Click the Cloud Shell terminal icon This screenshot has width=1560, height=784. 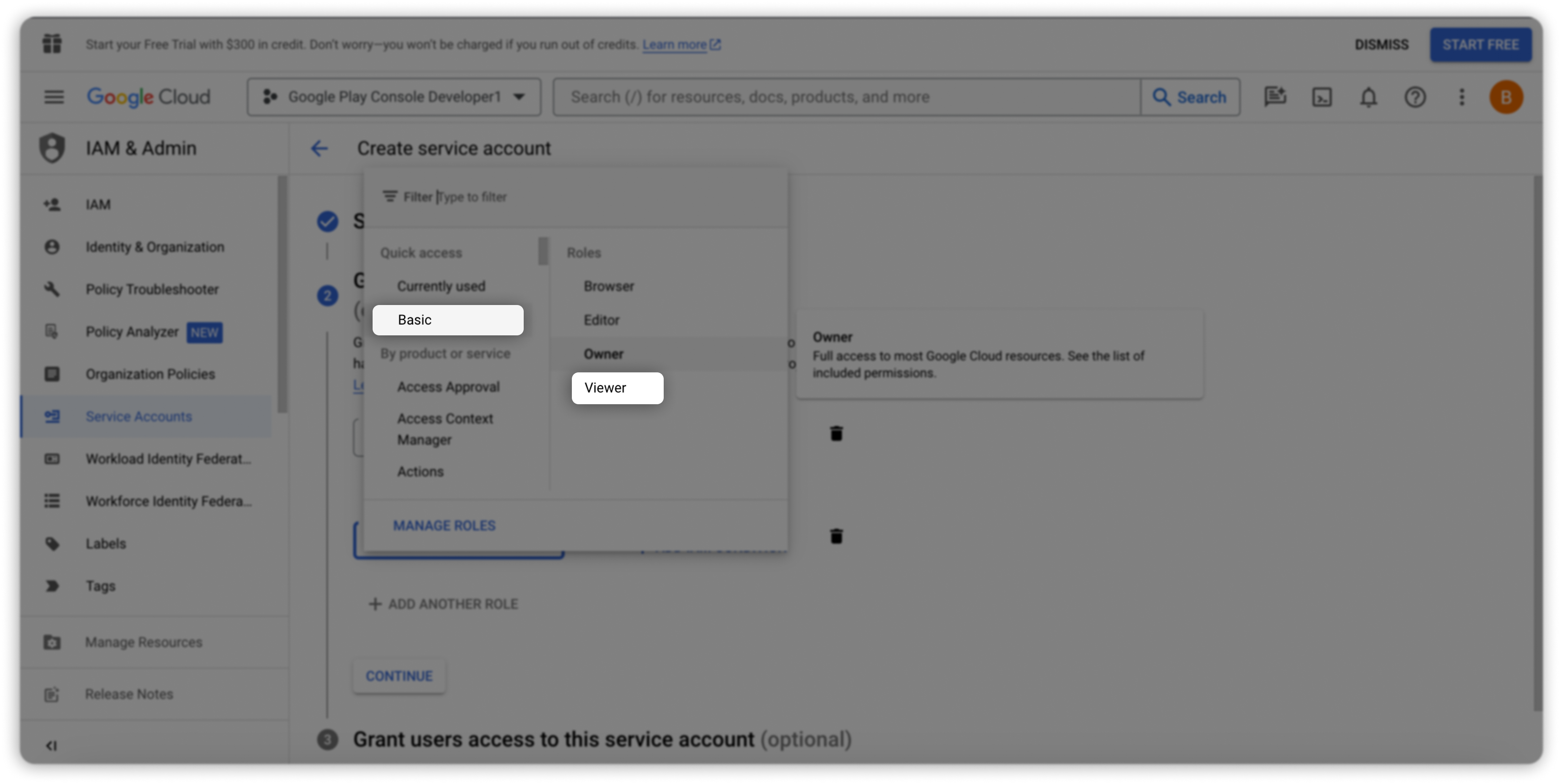click(x=1321, y=97)
